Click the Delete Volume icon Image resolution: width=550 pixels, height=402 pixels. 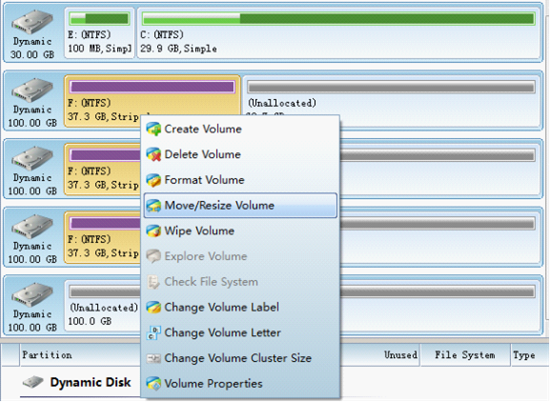click(154, 154)
